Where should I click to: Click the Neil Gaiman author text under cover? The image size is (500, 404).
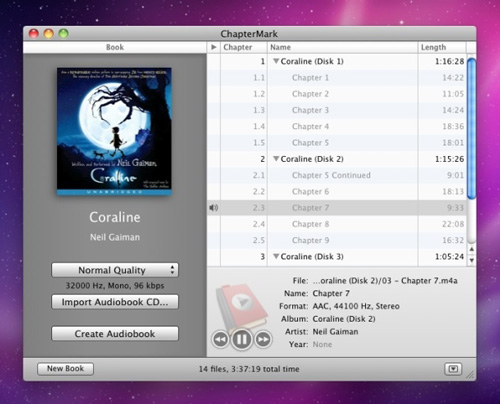click(115, 237)
